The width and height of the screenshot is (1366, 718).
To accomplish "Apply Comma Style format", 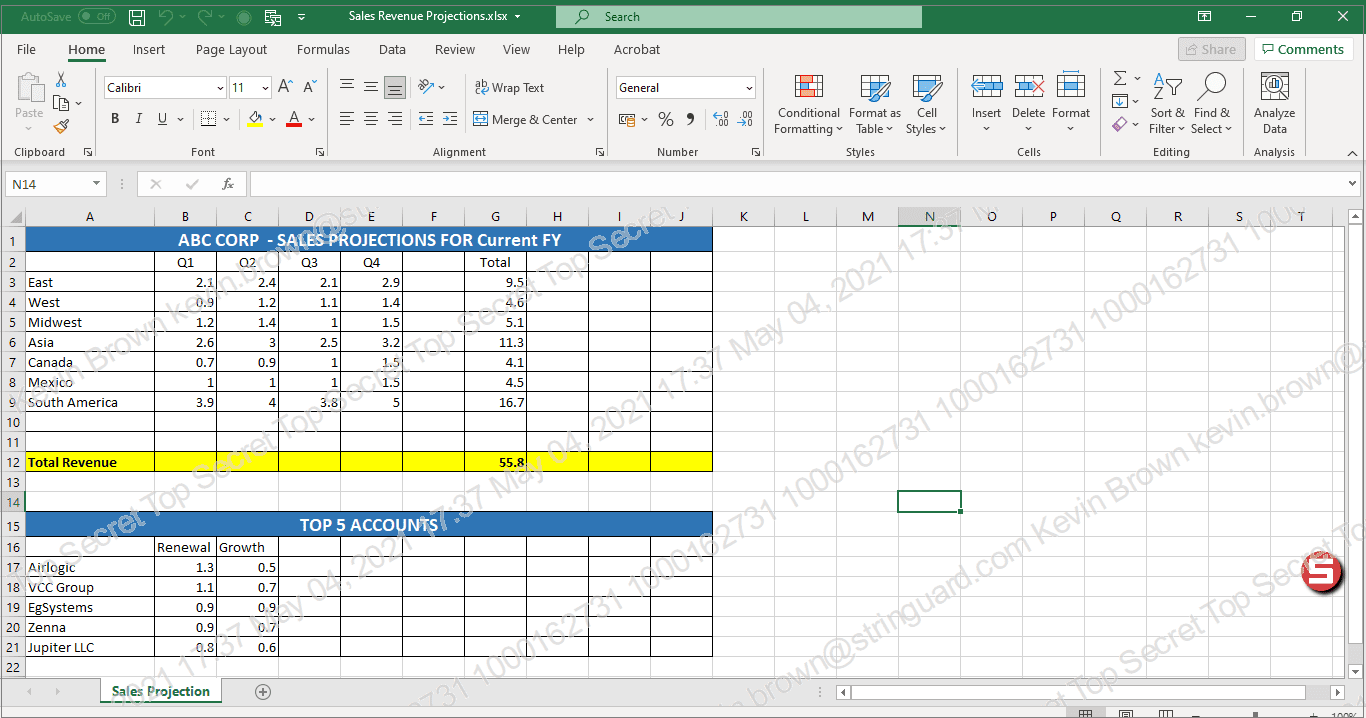I will (x=690, y=120).
